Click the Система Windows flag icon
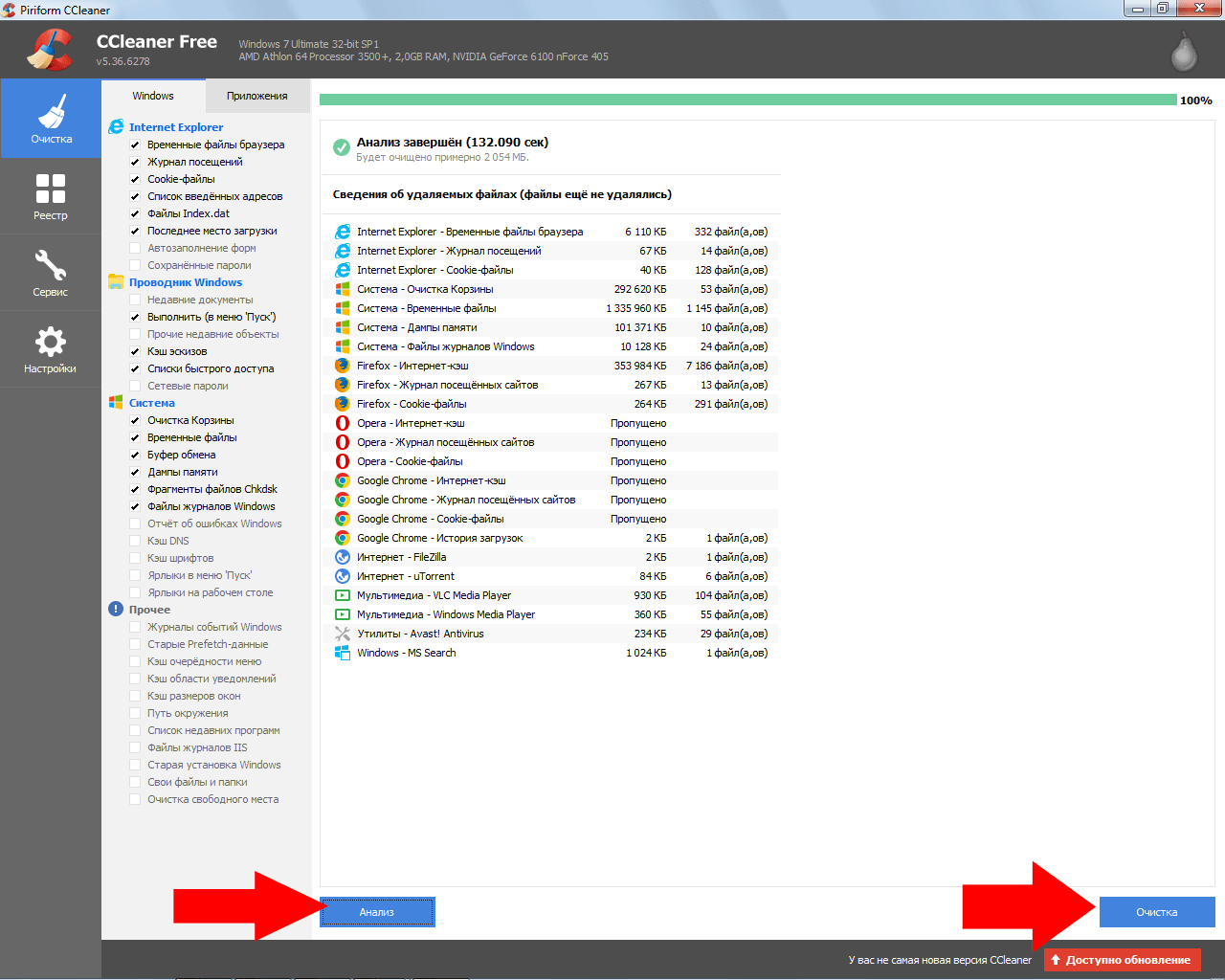This screenshot has width=1225, height=980. [x=116, y=402]
